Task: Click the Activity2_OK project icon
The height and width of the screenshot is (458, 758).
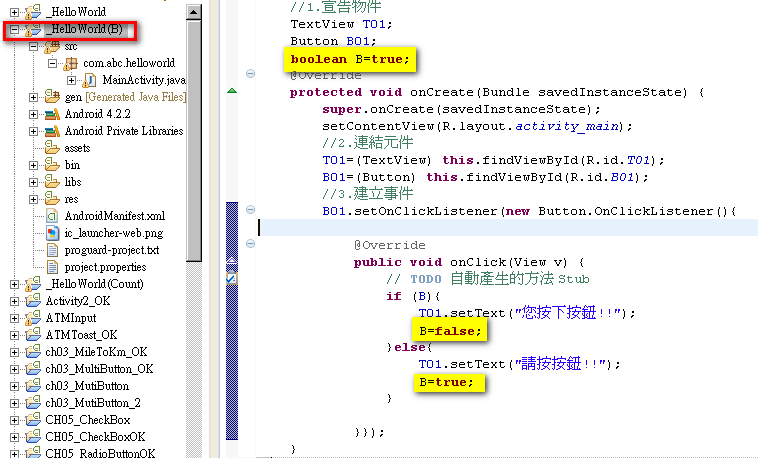Action: [33, 301]
